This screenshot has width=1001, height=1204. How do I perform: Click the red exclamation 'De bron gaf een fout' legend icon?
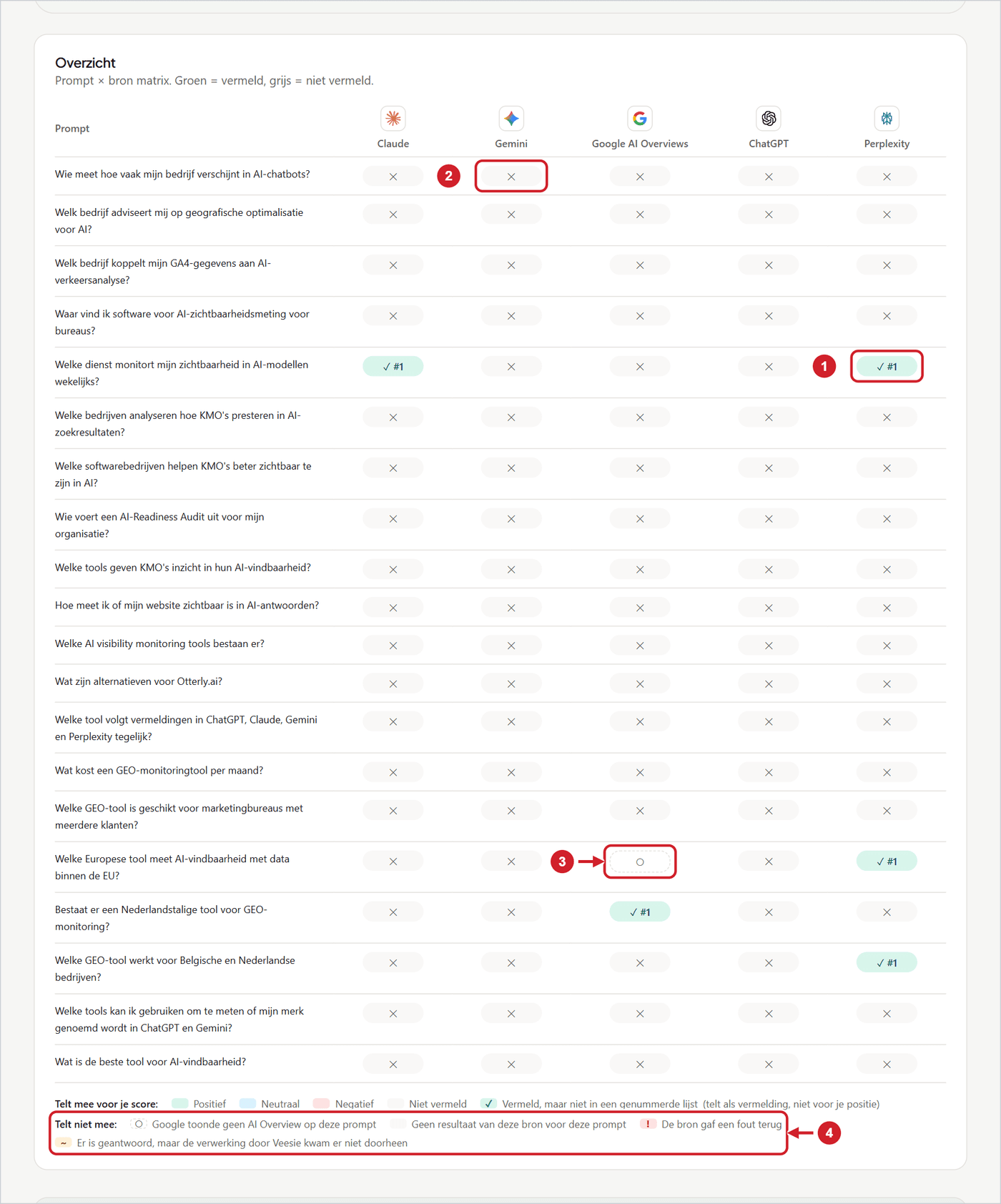pos(648,1124)
